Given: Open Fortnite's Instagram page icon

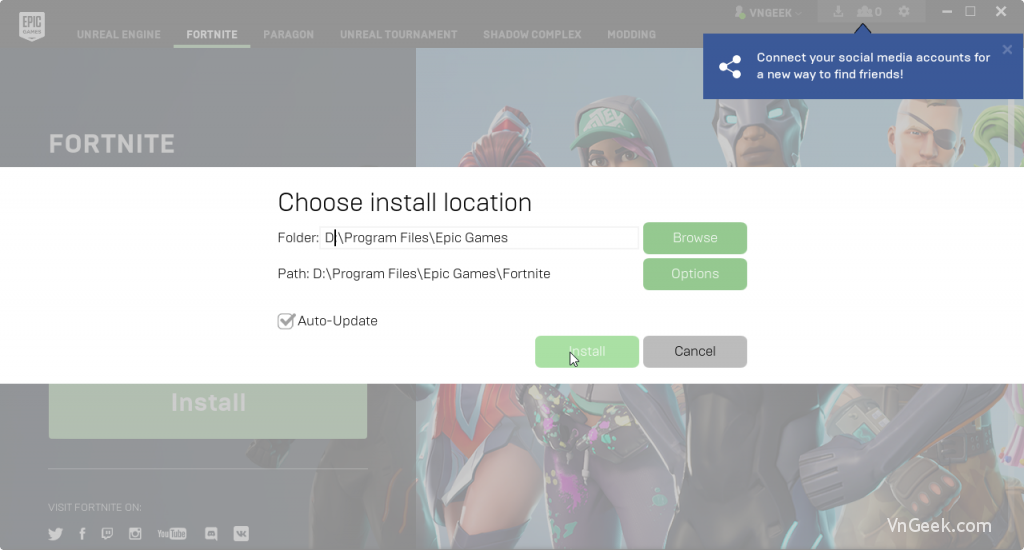Looking at the screenshot, I should coord(135,534).
